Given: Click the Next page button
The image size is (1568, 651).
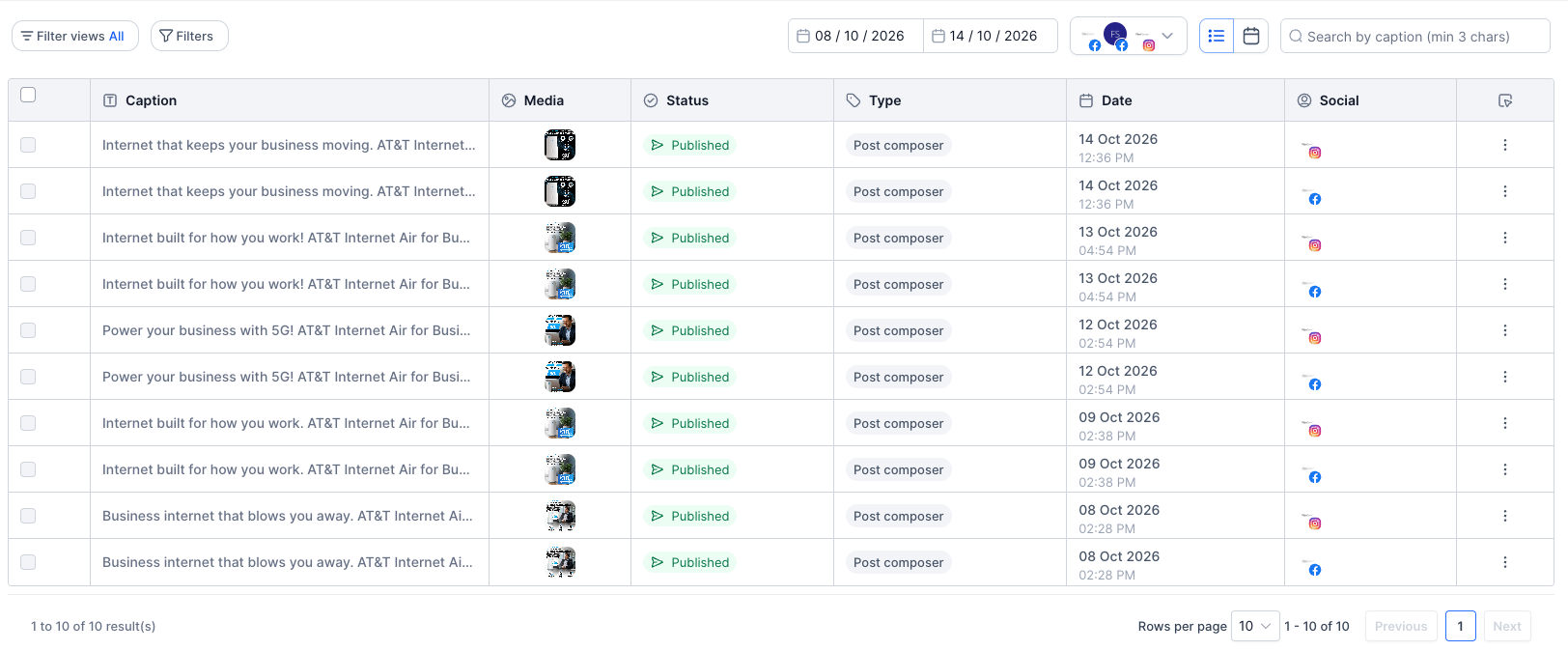Looking at the screenshot, I should click(1507, 626).
